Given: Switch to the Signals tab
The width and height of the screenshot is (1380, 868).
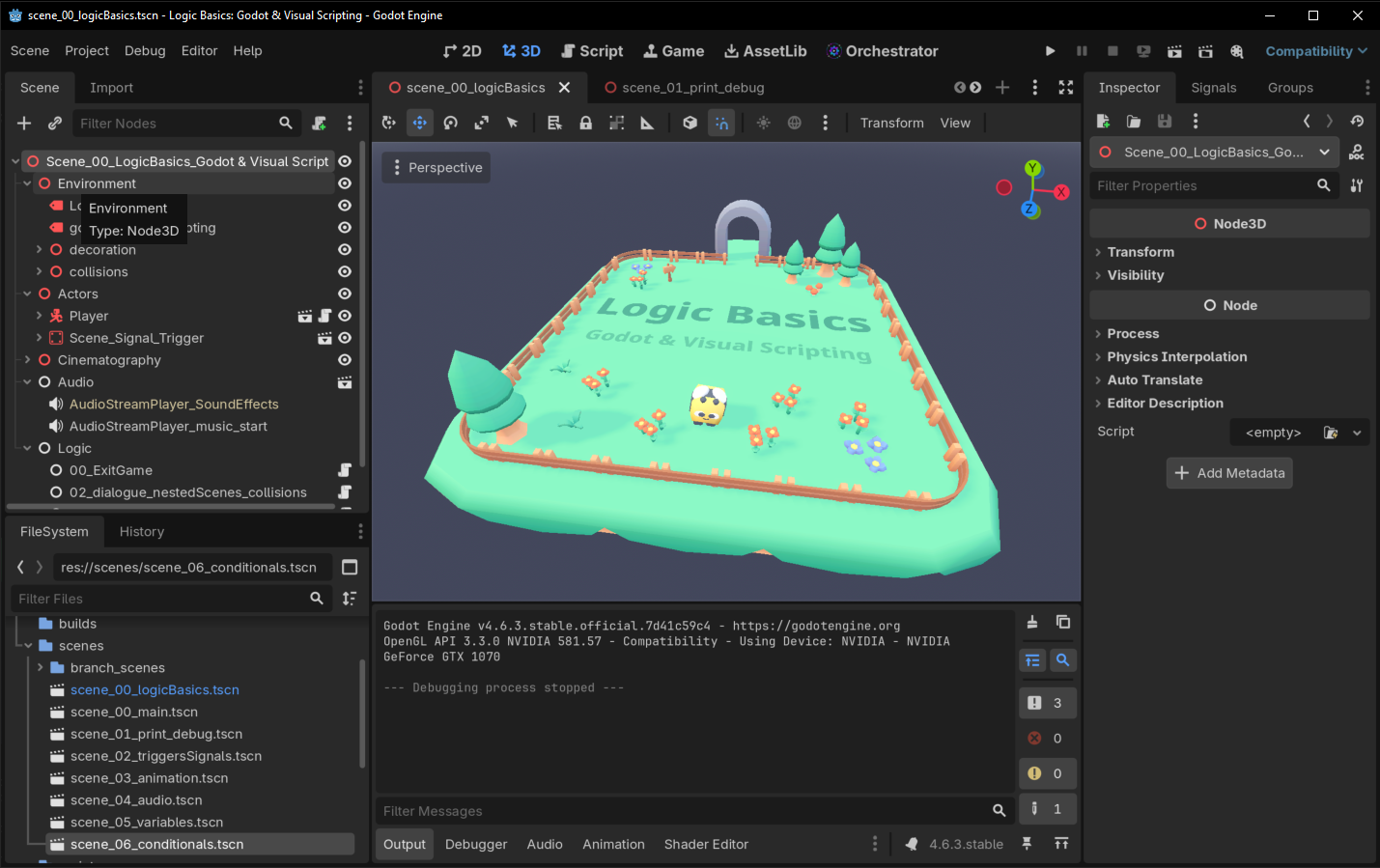Looking at the screenshot, I should tap(1214, 88).
